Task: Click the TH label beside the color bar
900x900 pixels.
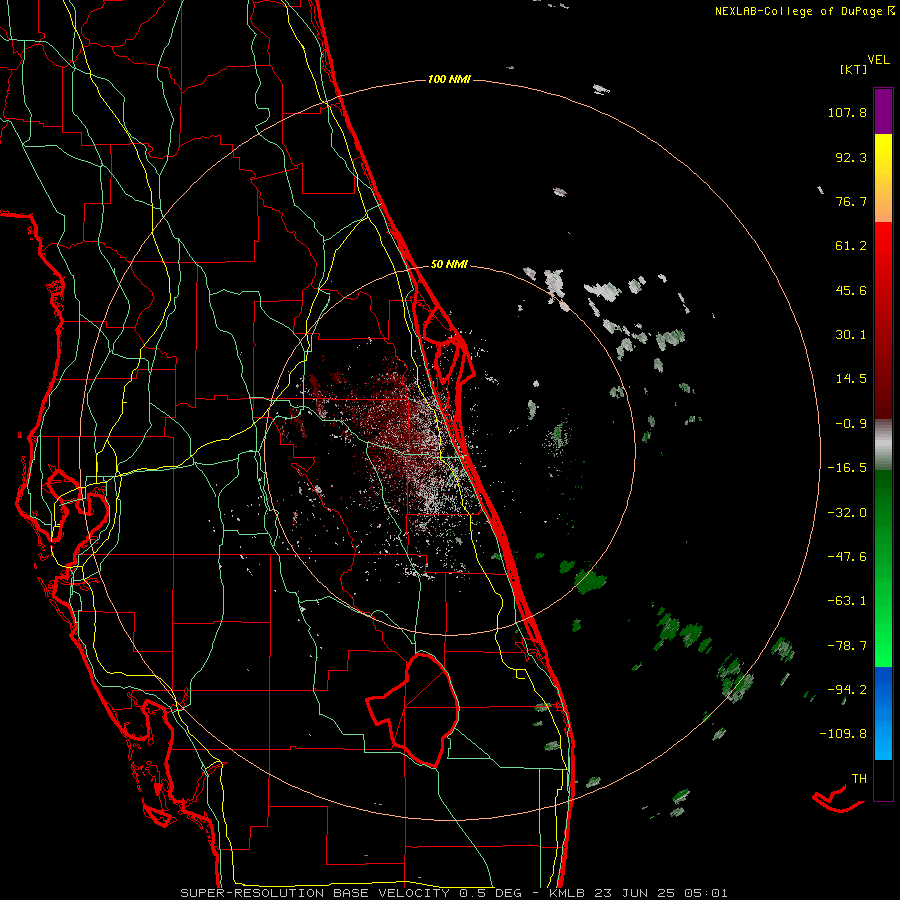Action: pyautogui.click(x=859, y=779)
